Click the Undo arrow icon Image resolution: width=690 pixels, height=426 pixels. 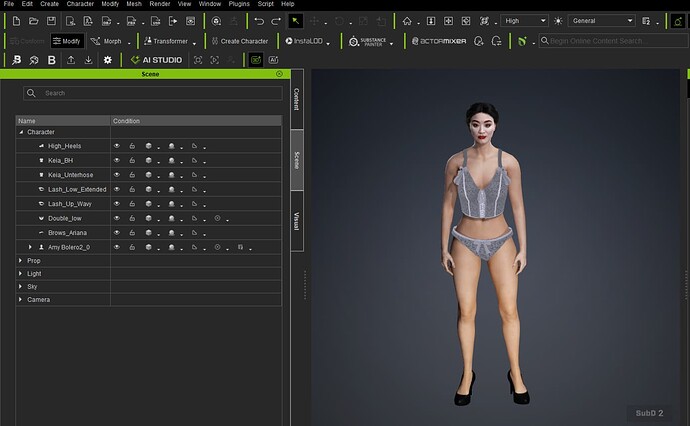(x=259, y=21)
